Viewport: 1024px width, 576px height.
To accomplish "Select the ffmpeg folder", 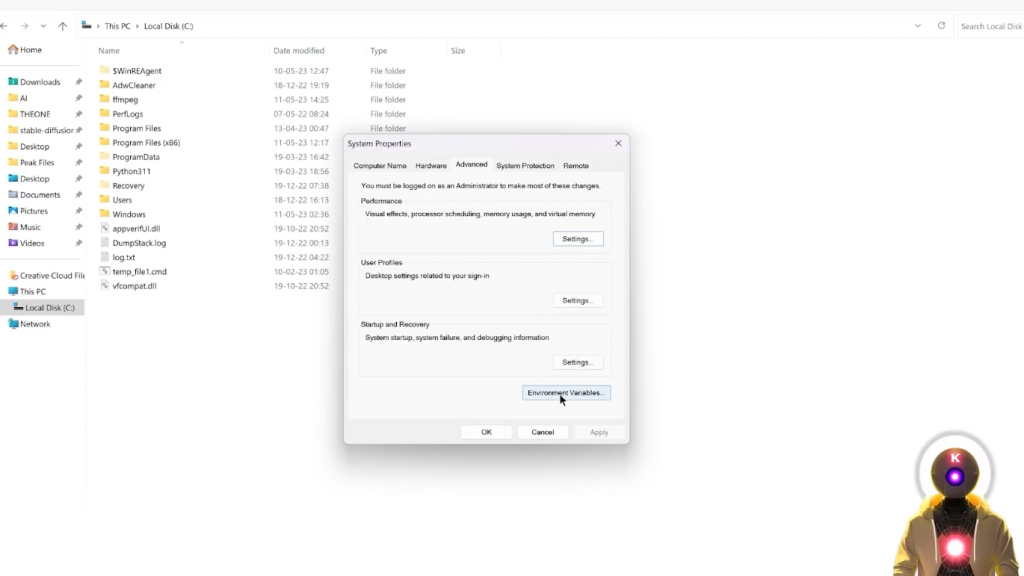I will [x=125, y=99].
